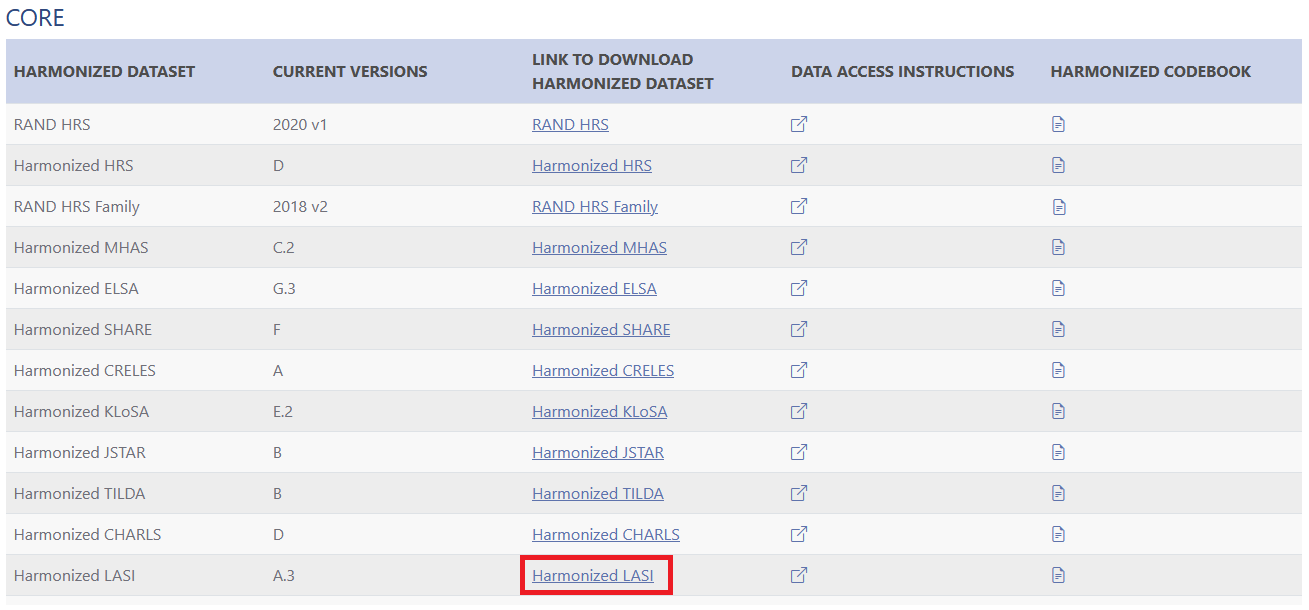
Task: Open the RAND HRS Family codebook icon
Action: click(x=1058, y=206)
